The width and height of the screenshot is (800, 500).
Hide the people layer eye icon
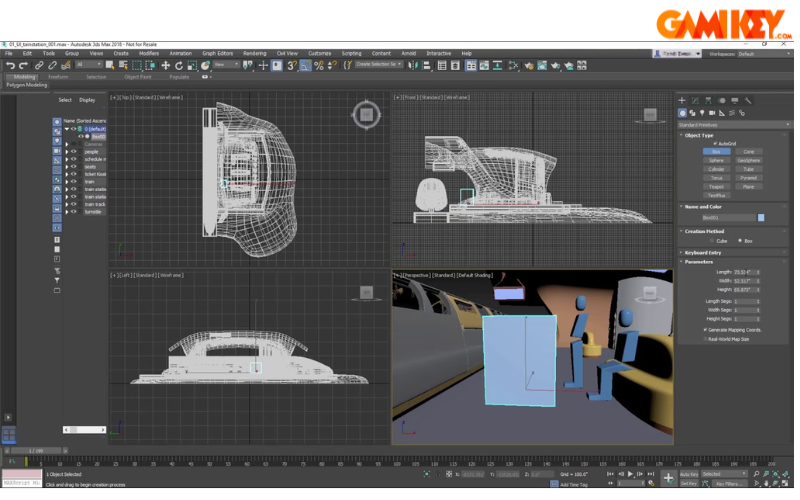point(74,152)
